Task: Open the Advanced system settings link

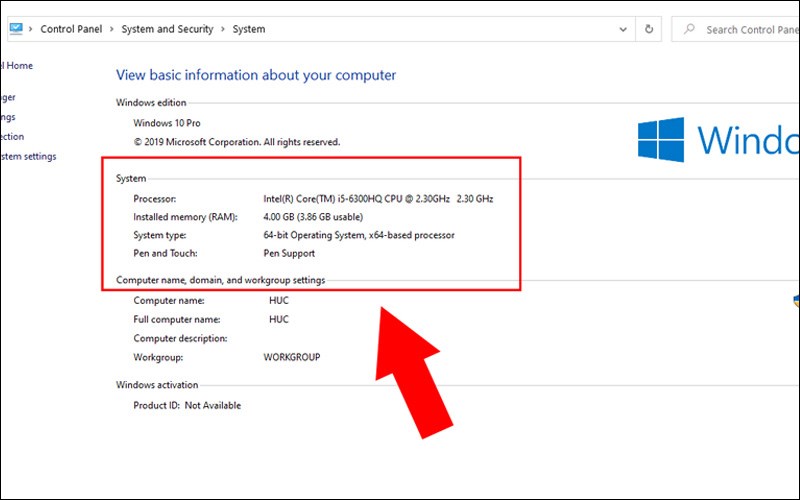Action: 28,157
